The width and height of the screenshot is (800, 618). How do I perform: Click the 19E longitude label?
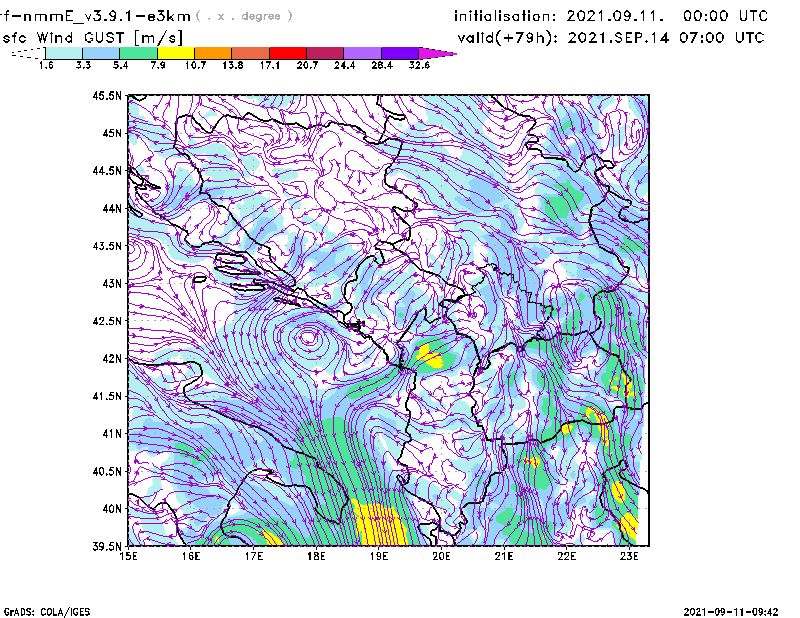click(x=379, y=556)
